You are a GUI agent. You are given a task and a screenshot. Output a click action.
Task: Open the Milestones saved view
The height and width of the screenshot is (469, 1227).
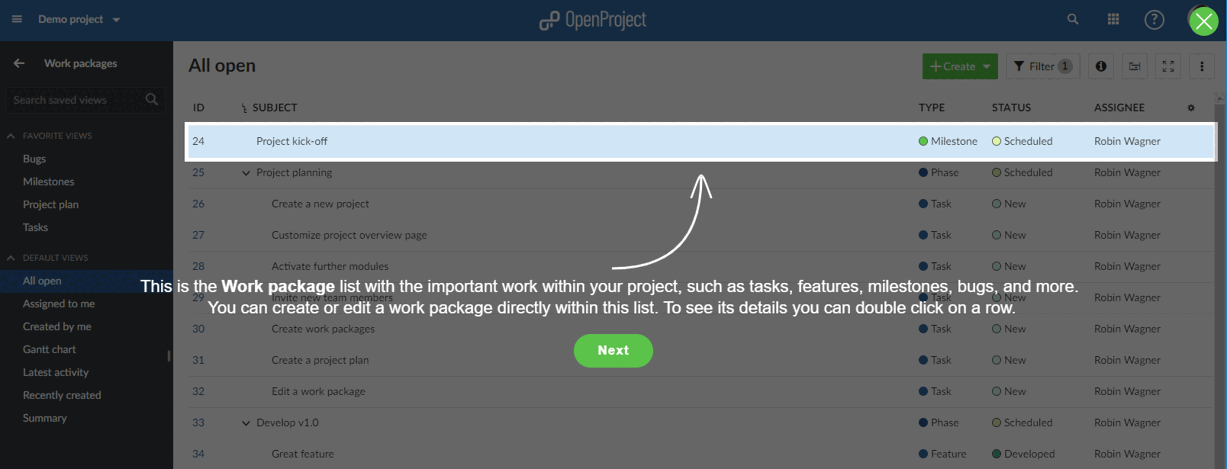48,181
